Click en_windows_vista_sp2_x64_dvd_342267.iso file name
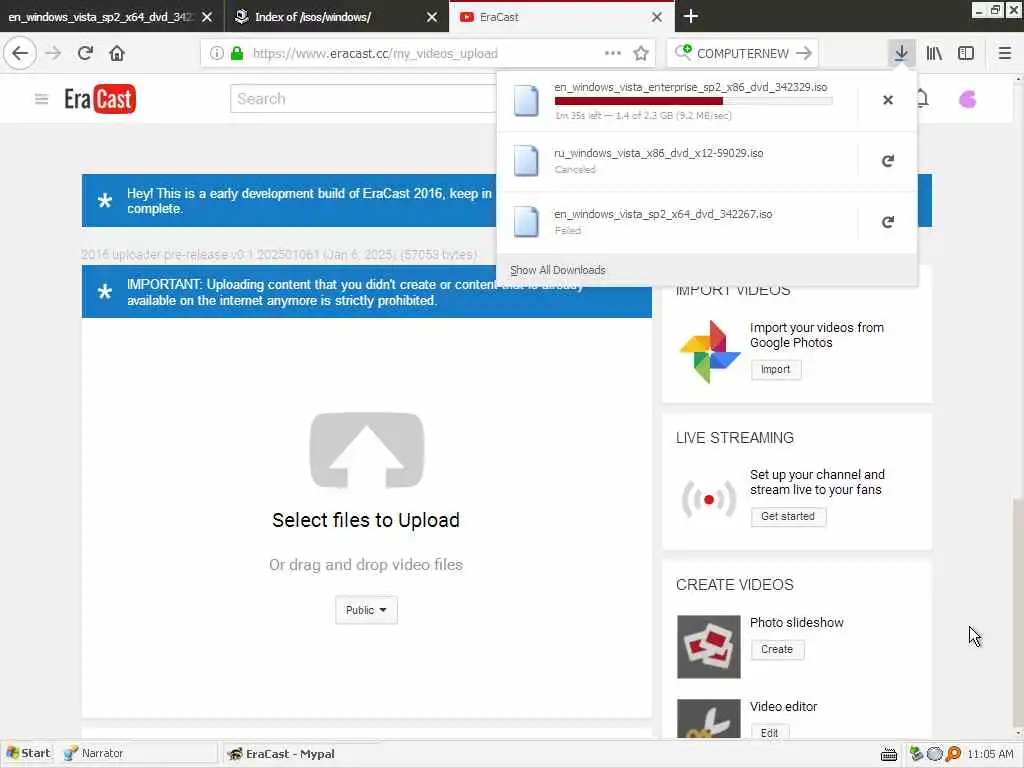 pos(663,214)
